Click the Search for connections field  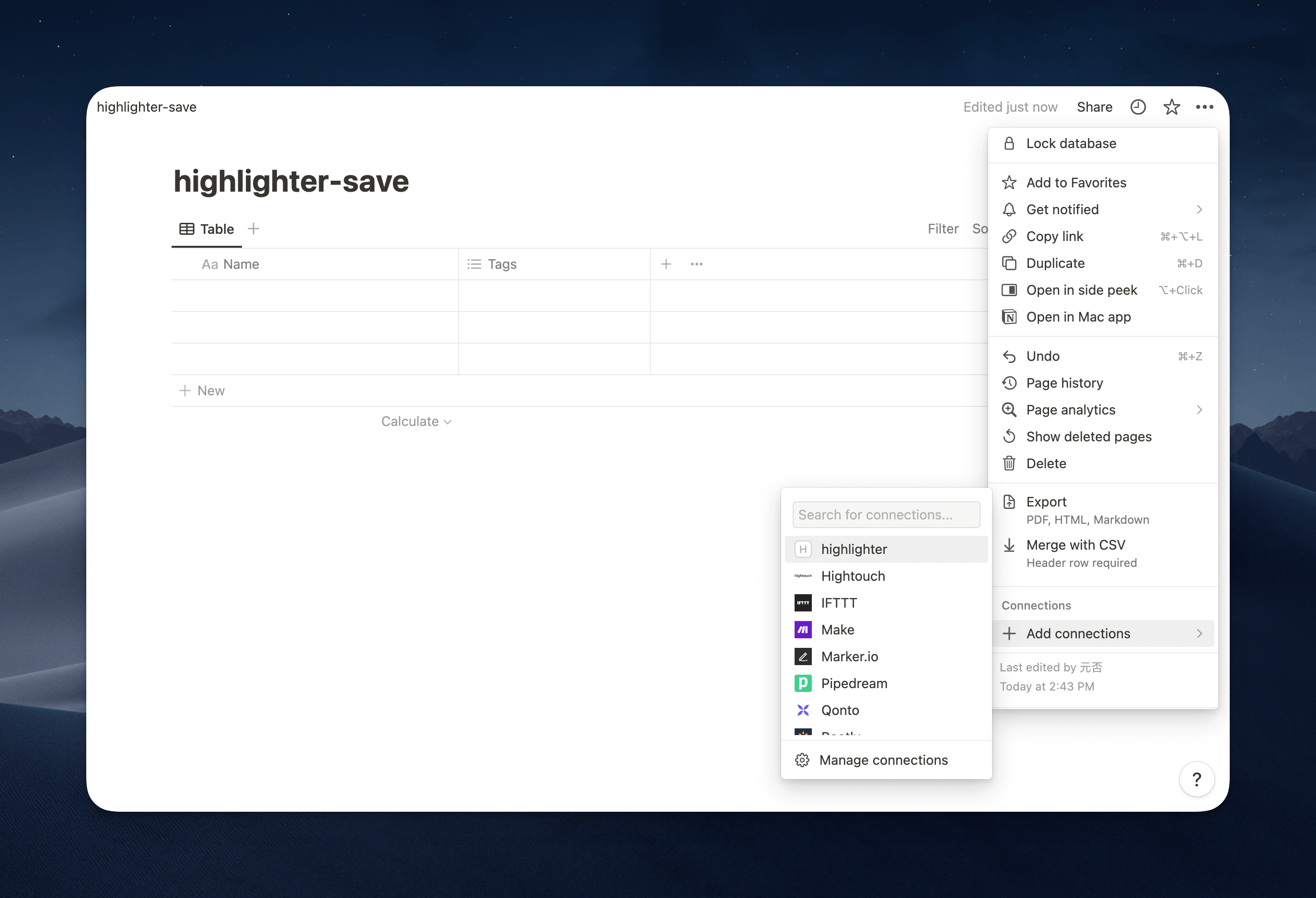pos(886,515)
